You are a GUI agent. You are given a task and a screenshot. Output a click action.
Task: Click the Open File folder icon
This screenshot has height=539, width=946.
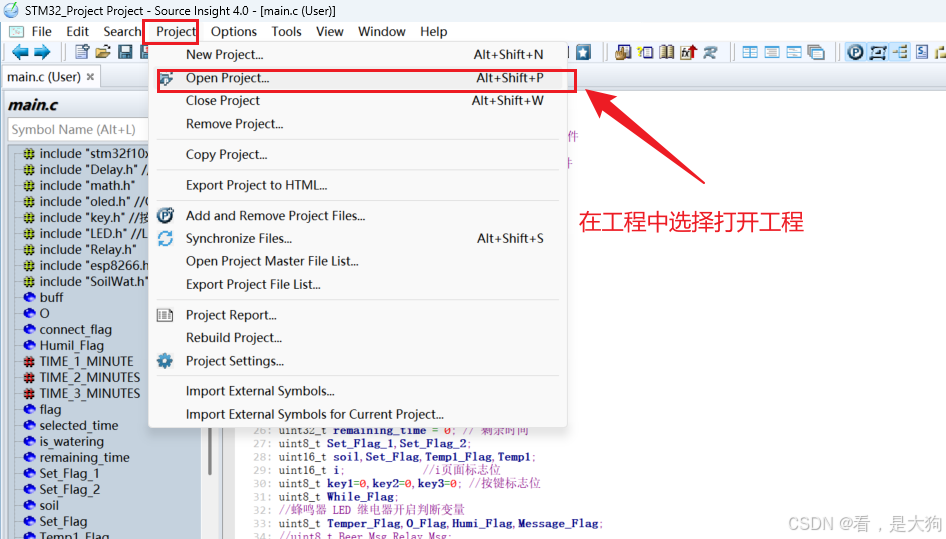103,53
